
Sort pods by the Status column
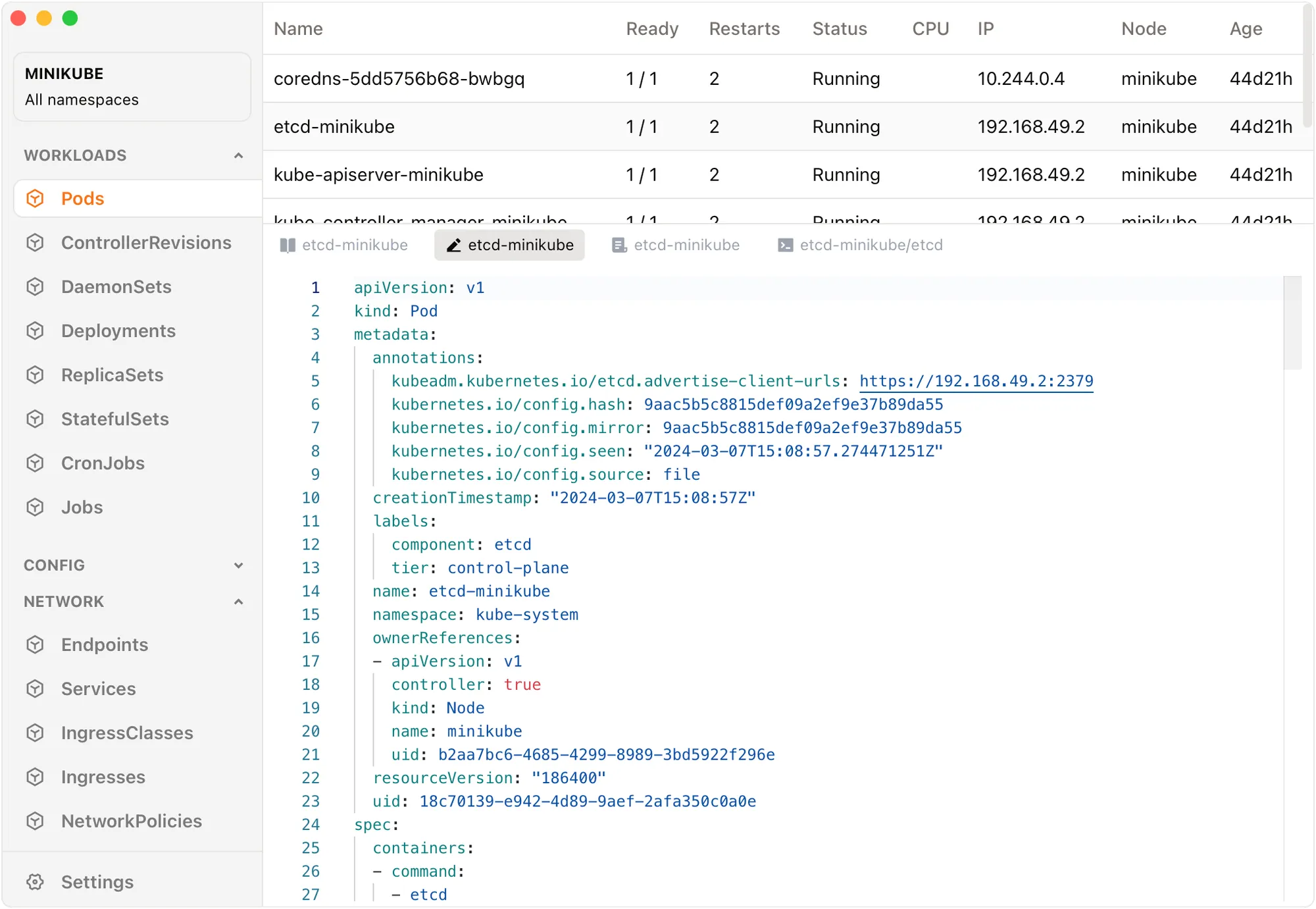pos(840,28)
